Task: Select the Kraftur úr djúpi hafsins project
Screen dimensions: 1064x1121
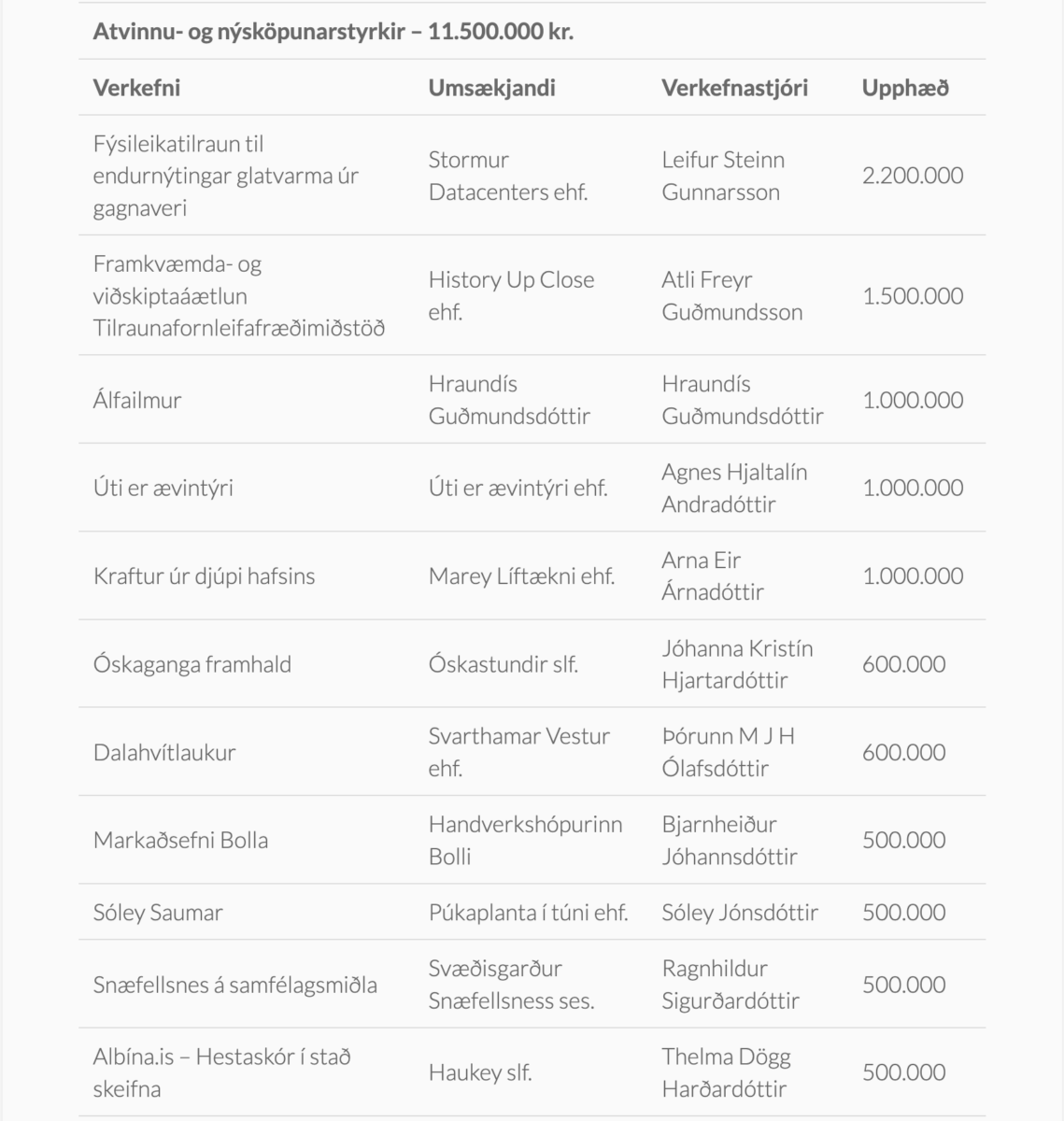Action: tap(204, 576)
